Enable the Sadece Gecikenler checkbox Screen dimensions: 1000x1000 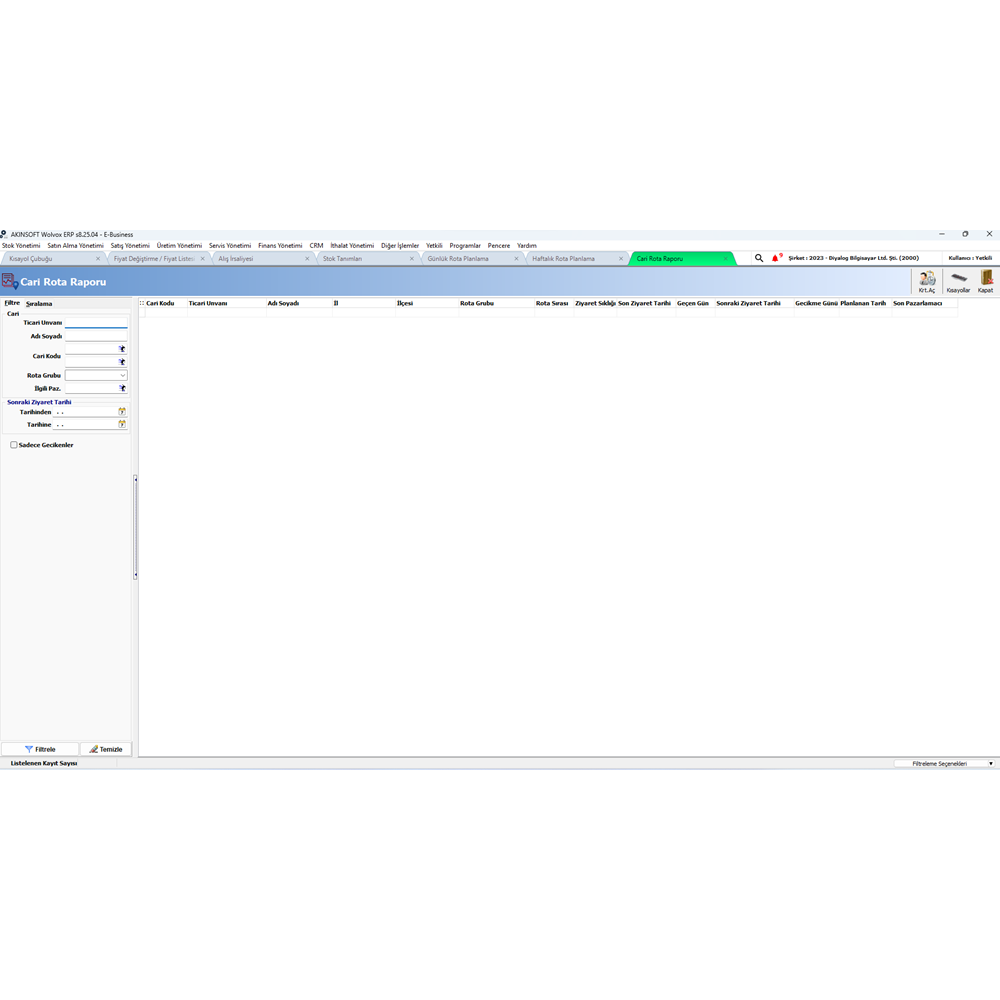click(13, 445)
